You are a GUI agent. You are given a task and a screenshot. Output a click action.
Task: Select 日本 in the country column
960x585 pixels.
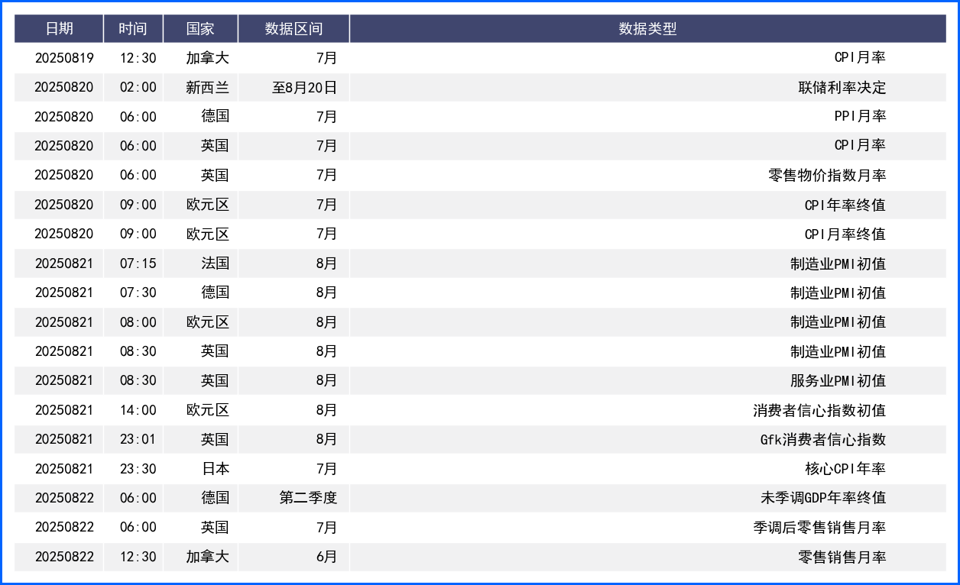215,469
